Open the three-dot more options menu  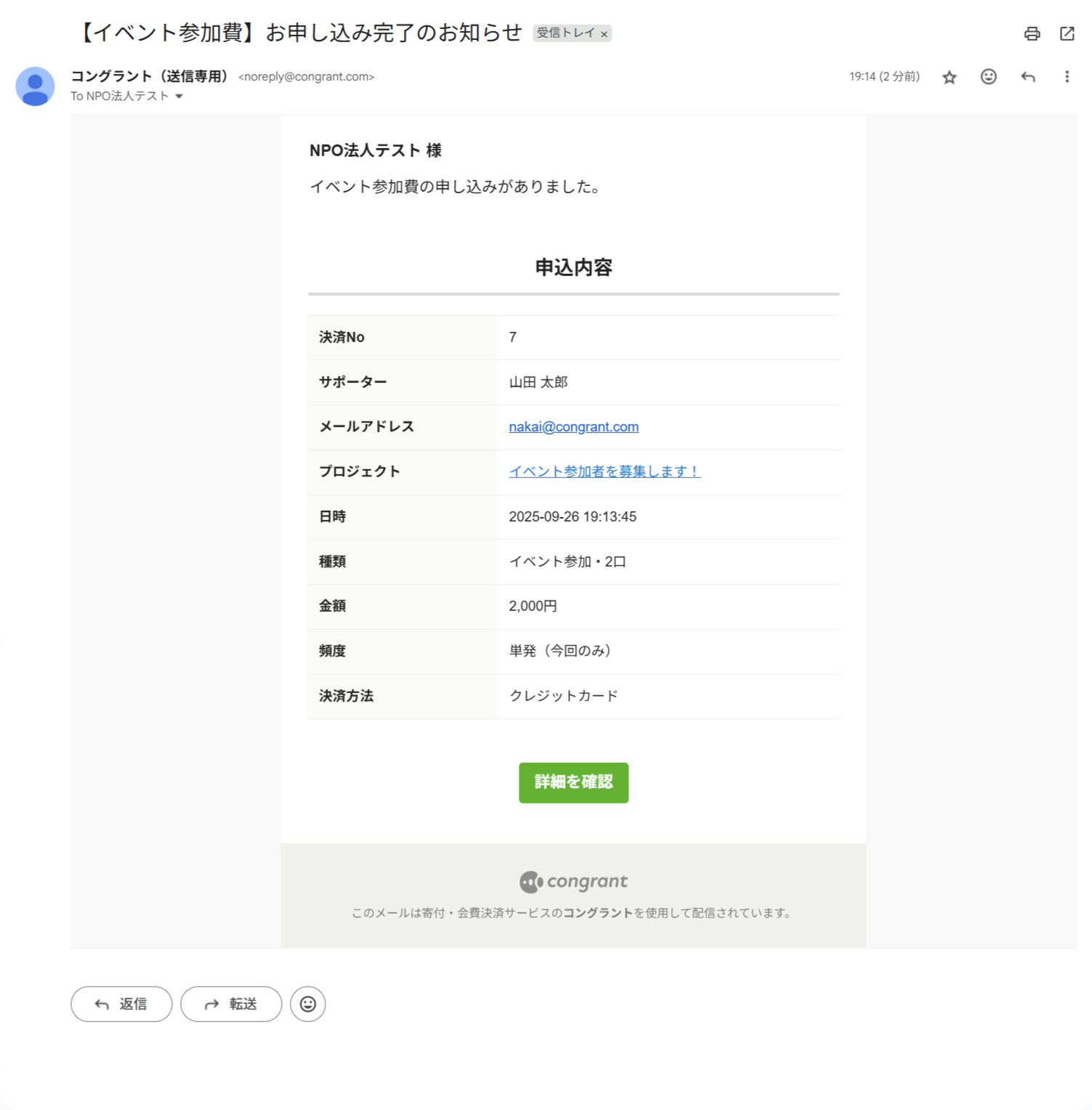[x=1067, y=77]
